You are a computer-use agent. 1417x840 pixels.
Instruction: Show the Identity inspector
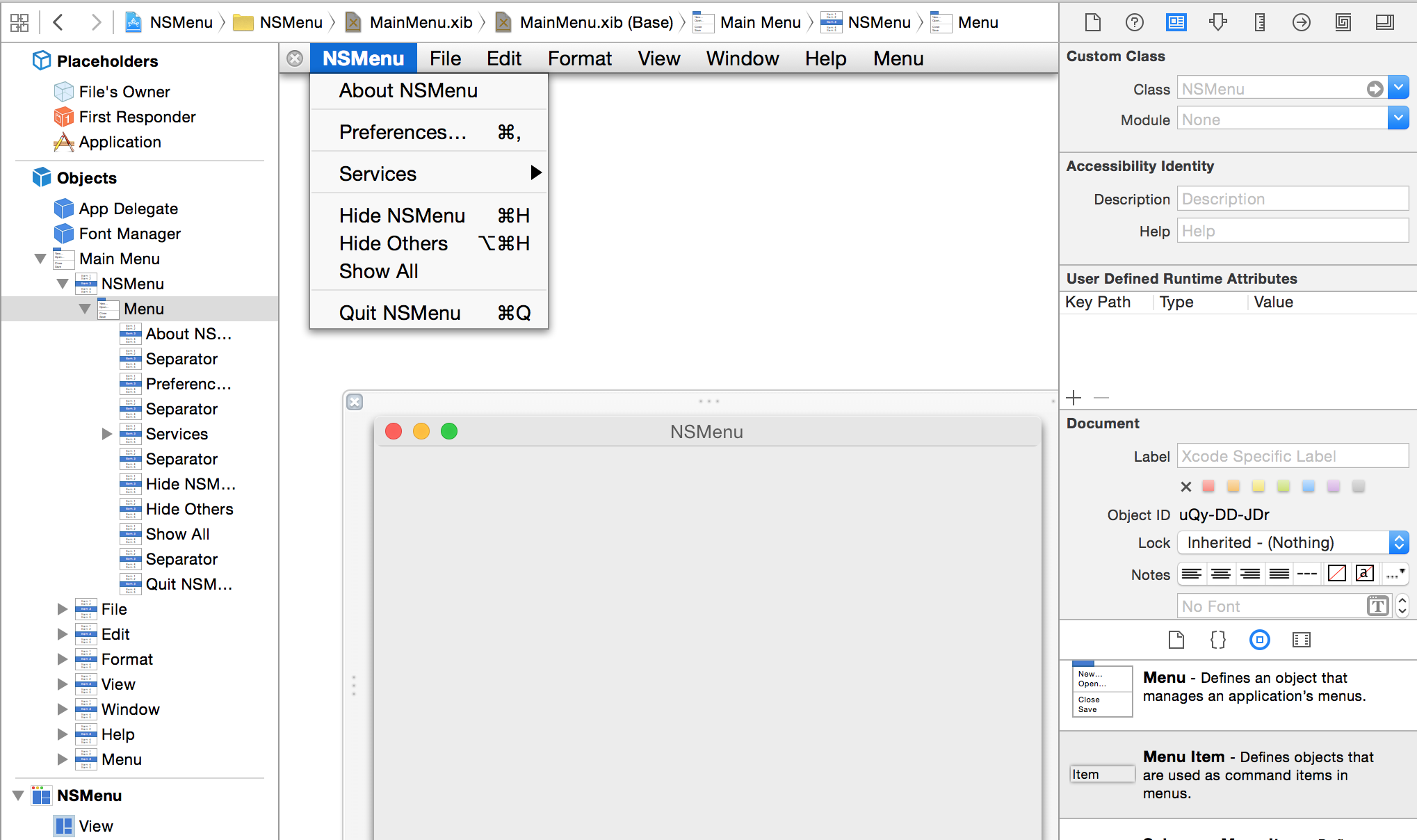(x=1176, y=22)
